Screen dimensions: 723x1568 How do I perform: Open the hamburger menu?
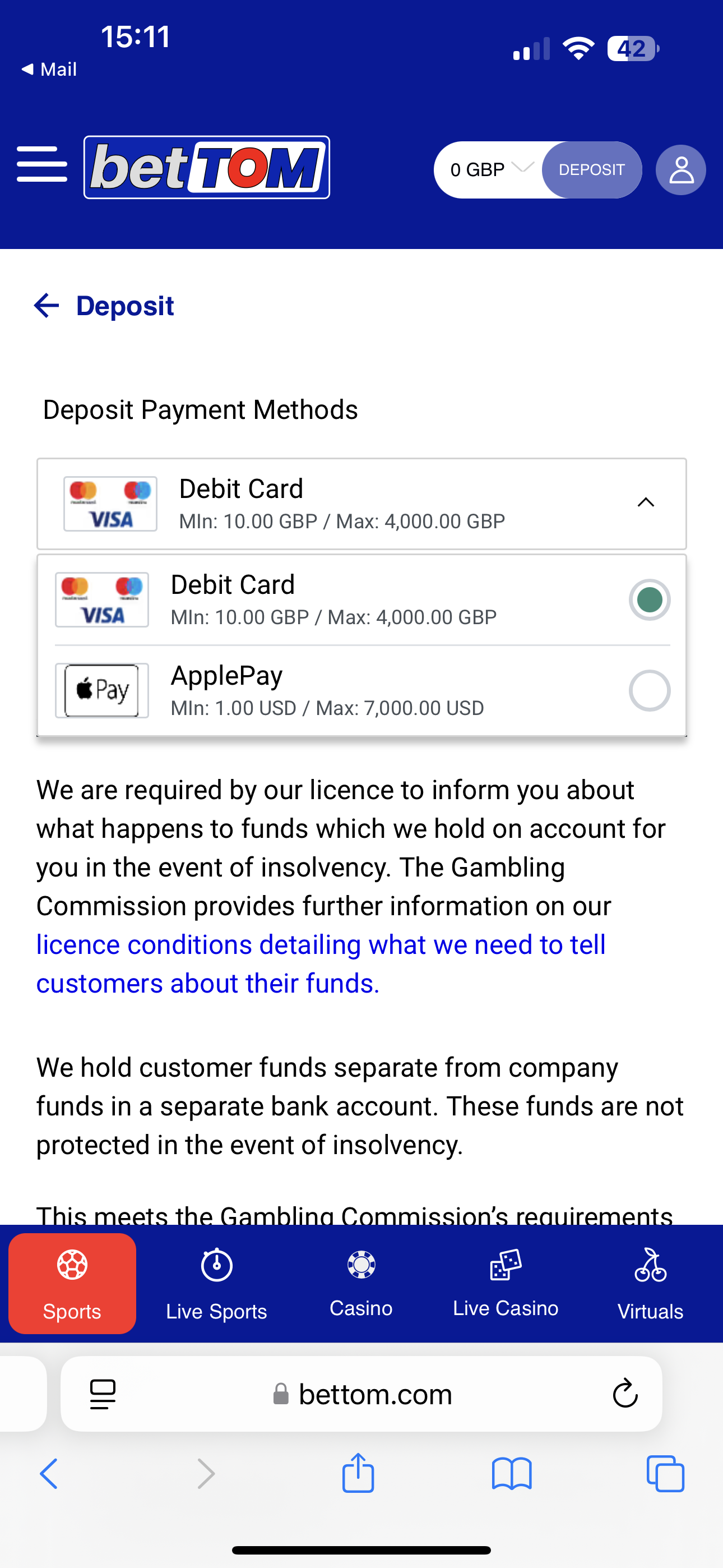tap(42, 164)
